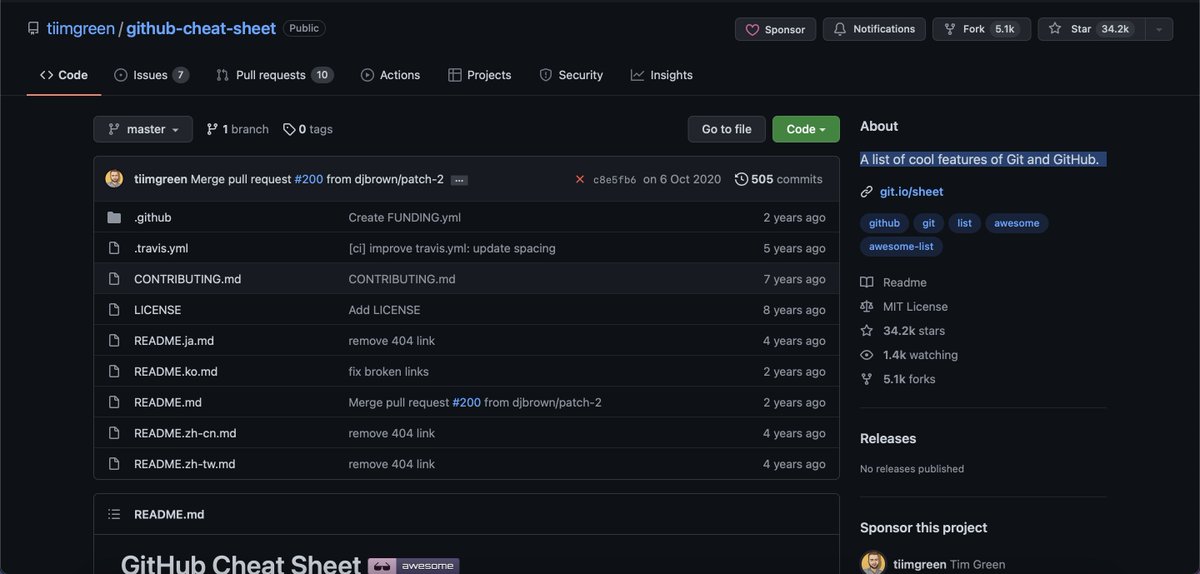Click the file icon beside README.md
Viewport: 1200px width, 574px height.
[114, 402]
